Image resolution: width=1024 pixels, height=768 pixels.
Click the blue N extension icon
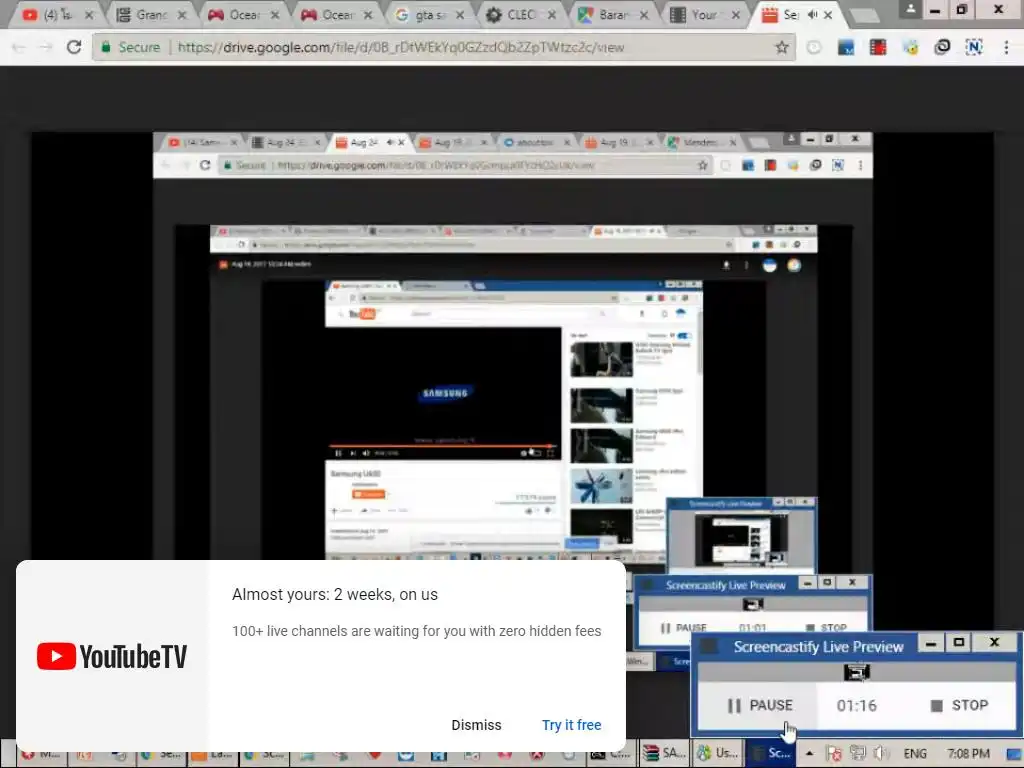(x=974, y=47)
